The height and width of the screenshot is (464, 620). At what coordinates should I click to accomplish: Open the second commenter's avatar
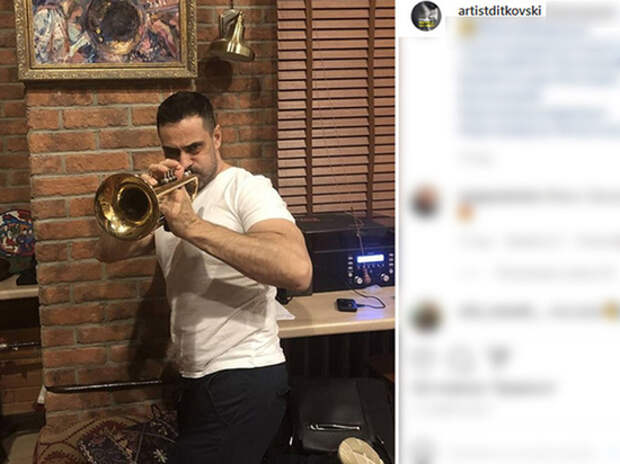(x=426, y=317)
